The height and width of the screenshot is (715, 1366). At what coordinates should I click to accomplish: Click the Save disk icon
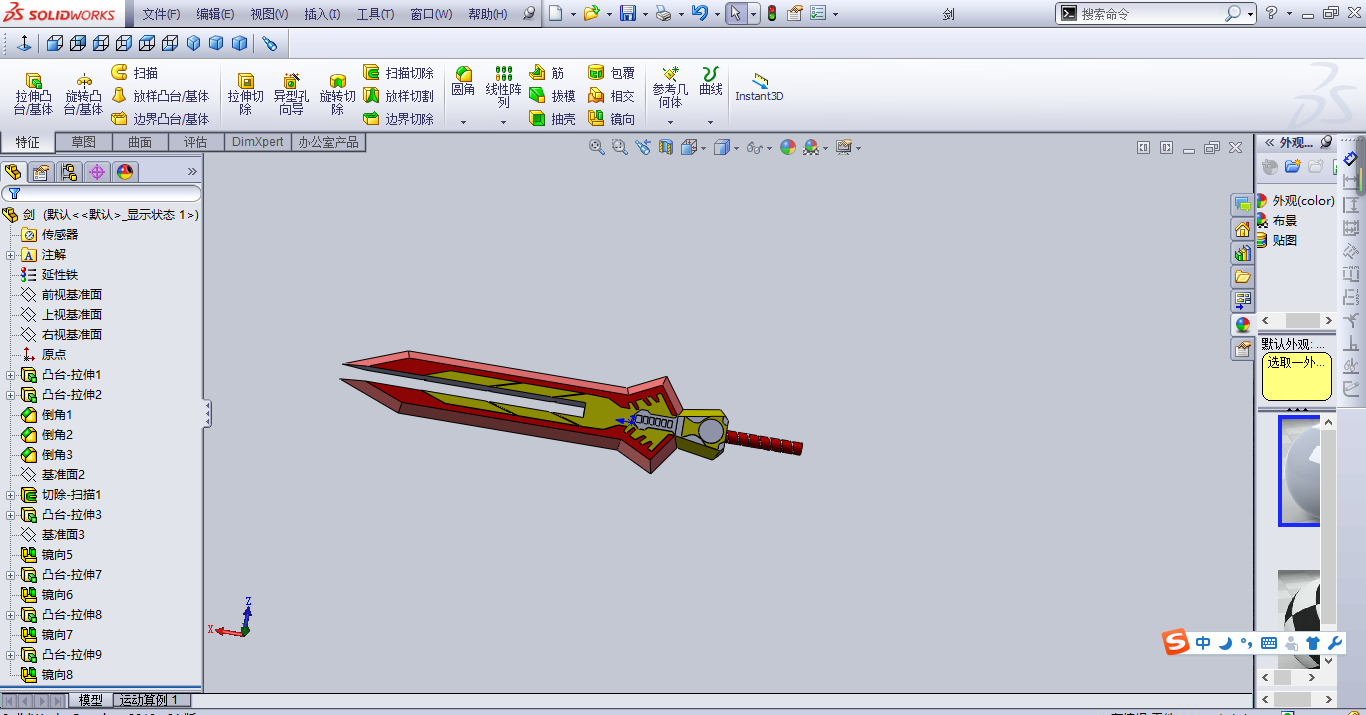[x=628, y=14]
